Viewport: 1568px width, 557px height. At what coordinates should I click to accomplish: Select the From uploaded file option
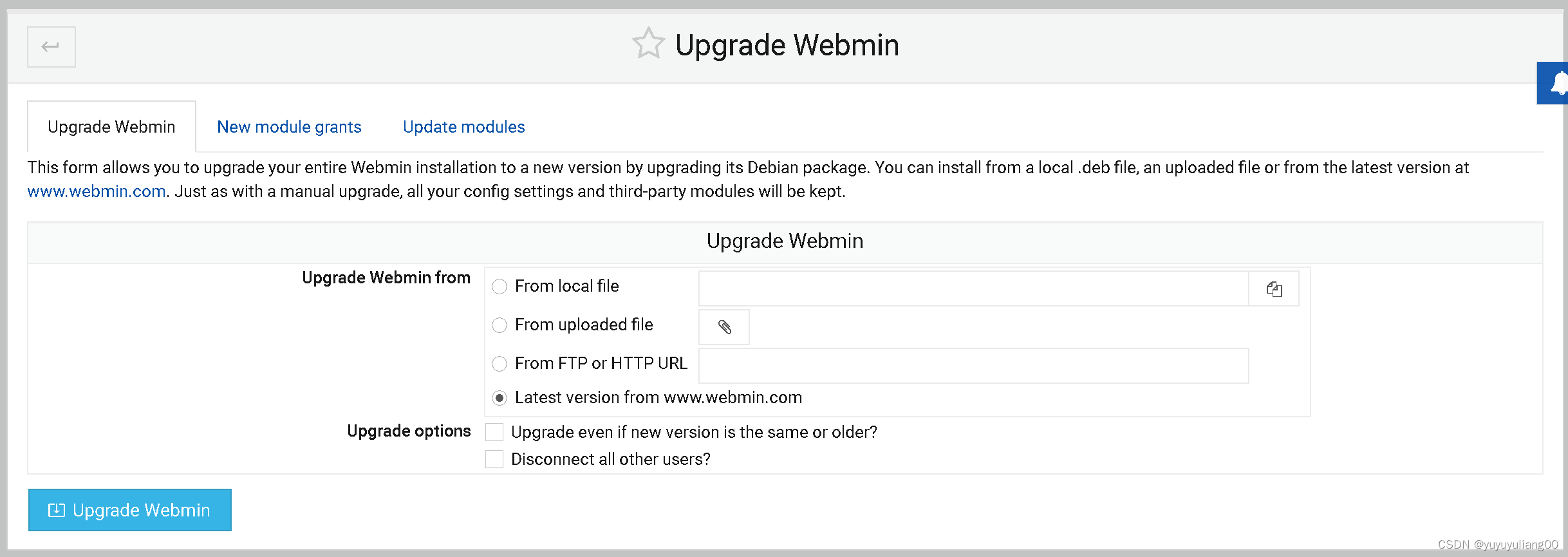[x=499, y=325]
